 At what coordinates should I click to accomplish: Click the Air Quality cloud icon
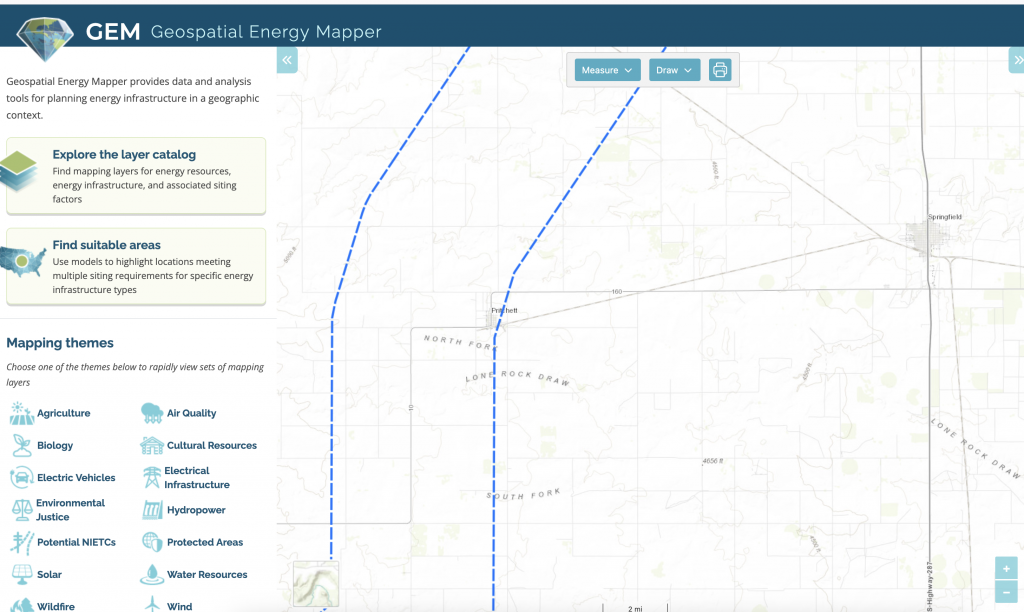point(152,413)
